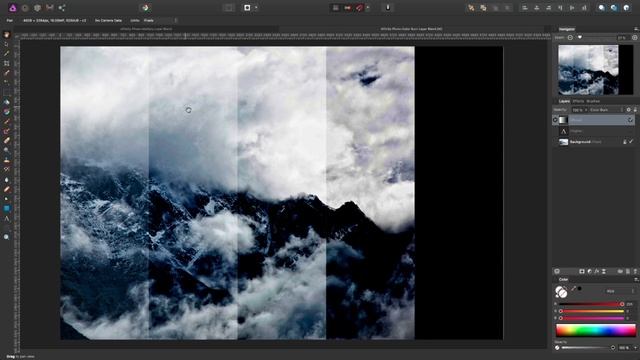Select the Zoom tool in tools panel

(7, 237)
